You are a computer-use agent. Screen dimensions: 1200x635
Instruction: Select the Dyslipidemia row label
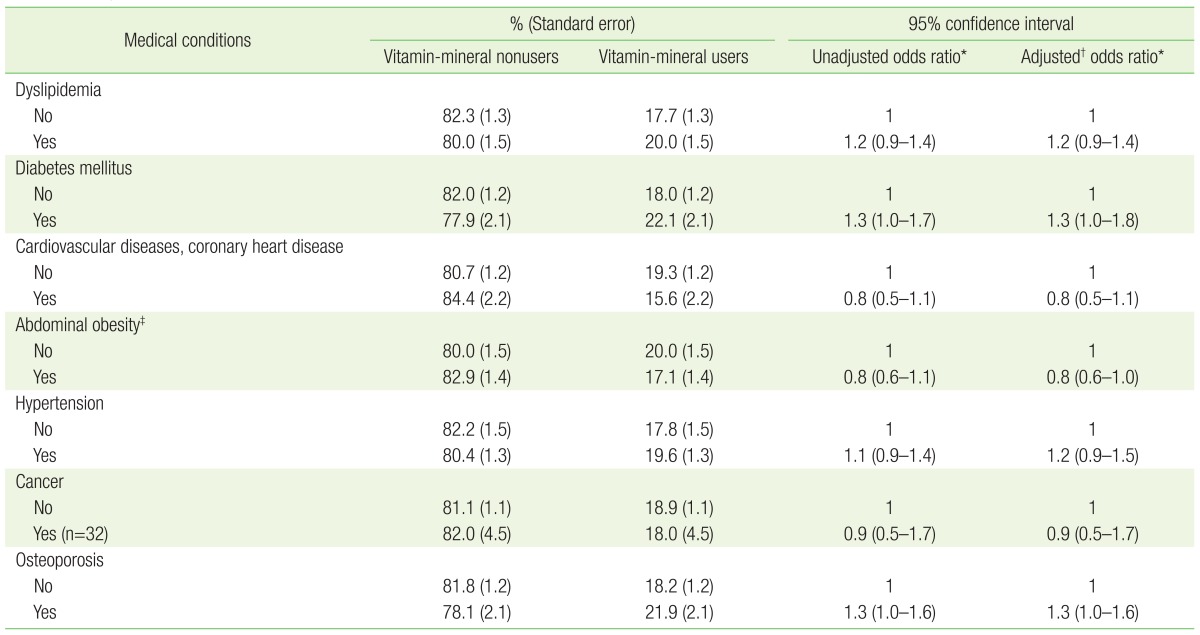pyautogui.click(x=56, y=90)
